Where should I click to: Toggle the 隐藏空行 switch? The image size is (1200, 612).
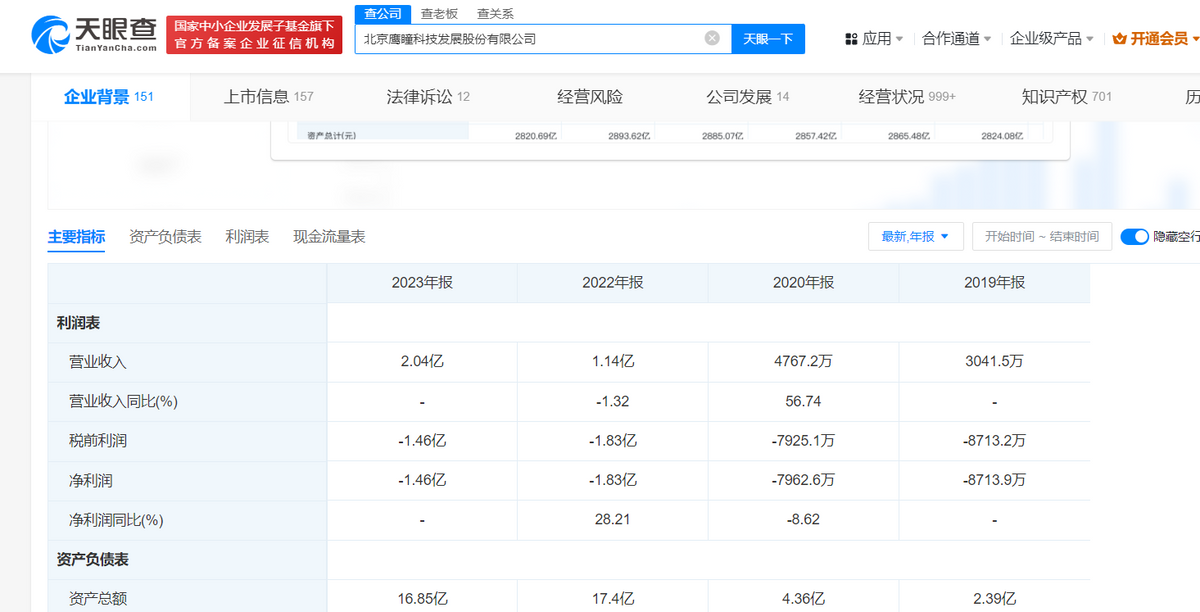[x=1134, y=237]
